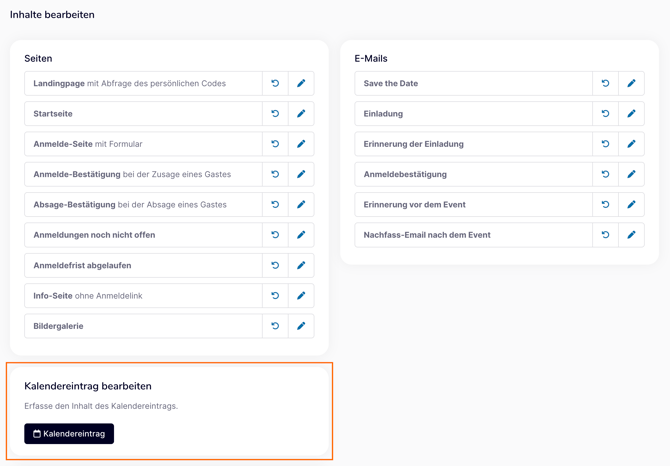Edit Erinnerung vor dem Event email
This screenshot has width=670, height=466.
631,205
